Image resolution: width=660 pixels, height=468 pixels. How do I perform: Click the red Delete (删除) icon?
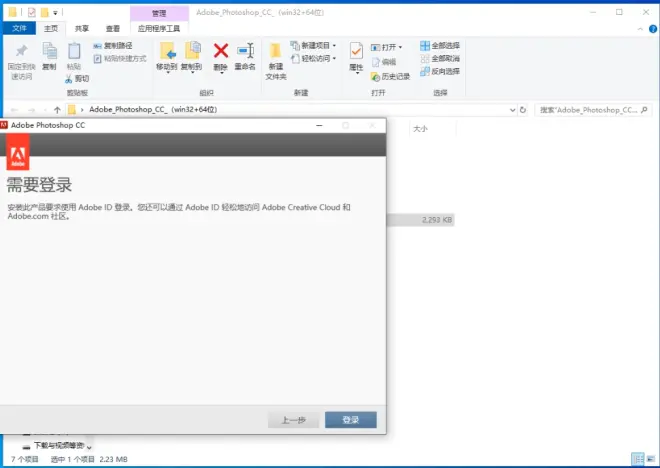(x=221, y=51)
